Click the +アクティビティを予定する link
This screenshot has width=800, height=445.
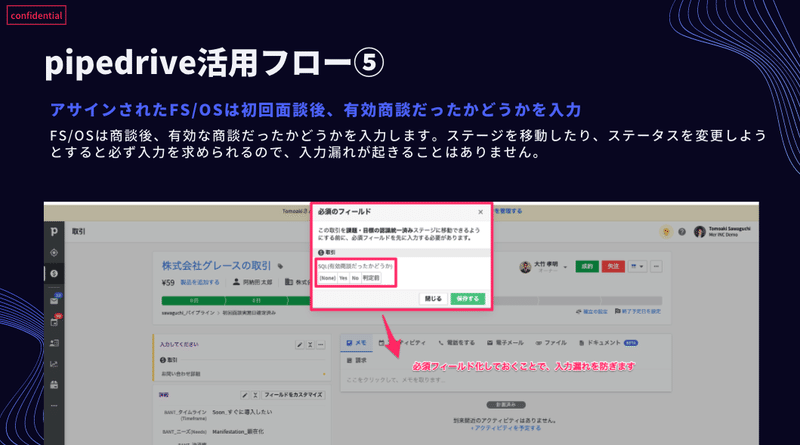point(505,428)
